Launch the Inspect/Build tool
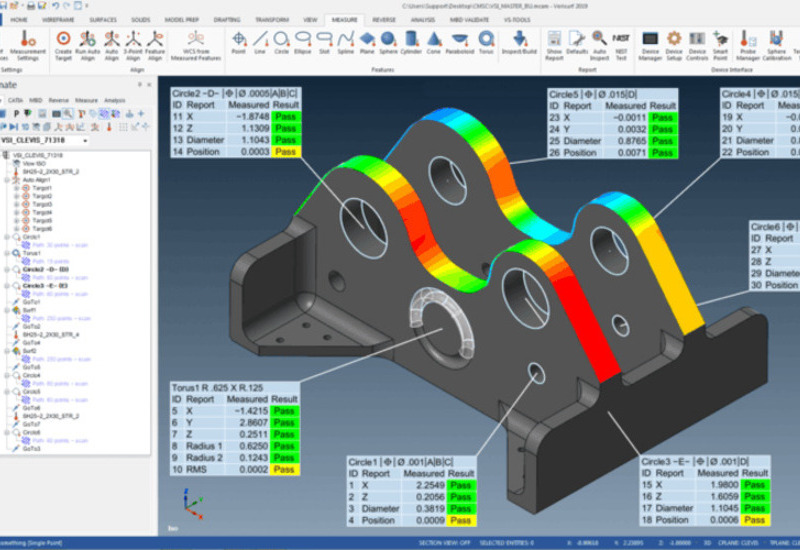The image size is (800, 550). [x=519, y=43]
